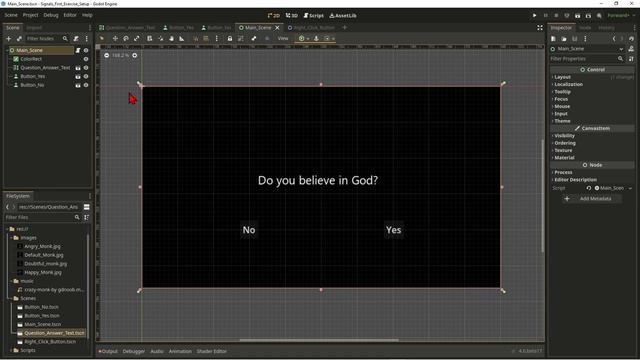Switch to the Script workspace

coord(313,16)
